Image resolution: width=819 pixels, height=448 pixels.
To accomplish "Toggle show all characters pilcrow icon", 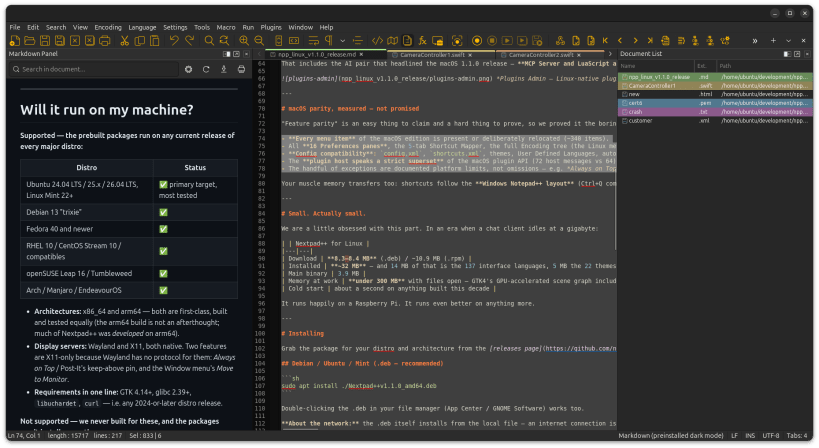I will point(329,41).
